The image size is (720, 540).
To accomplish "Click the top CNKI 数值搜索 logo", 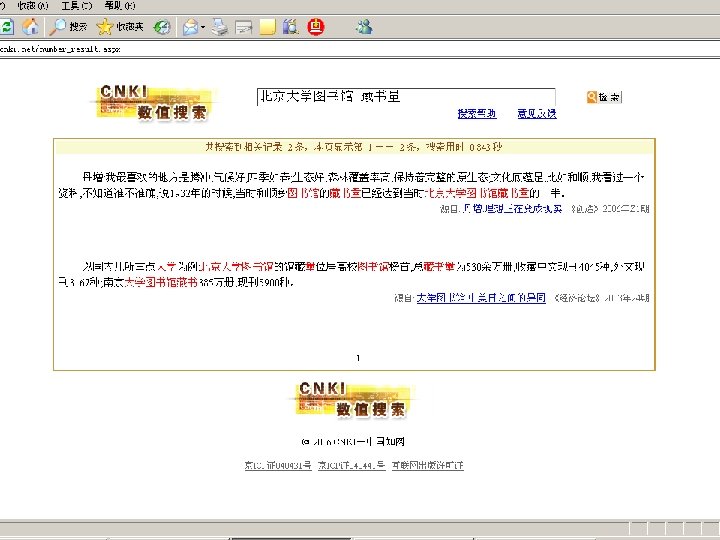I will (x=155, y=103).
